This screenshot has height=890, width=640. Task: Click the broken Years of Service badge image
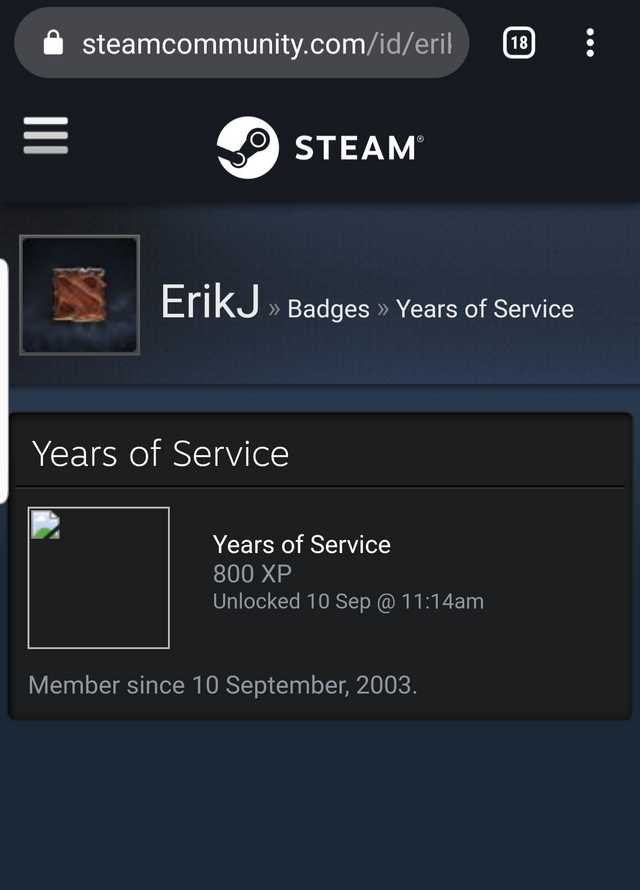click(x=99, y=578)
